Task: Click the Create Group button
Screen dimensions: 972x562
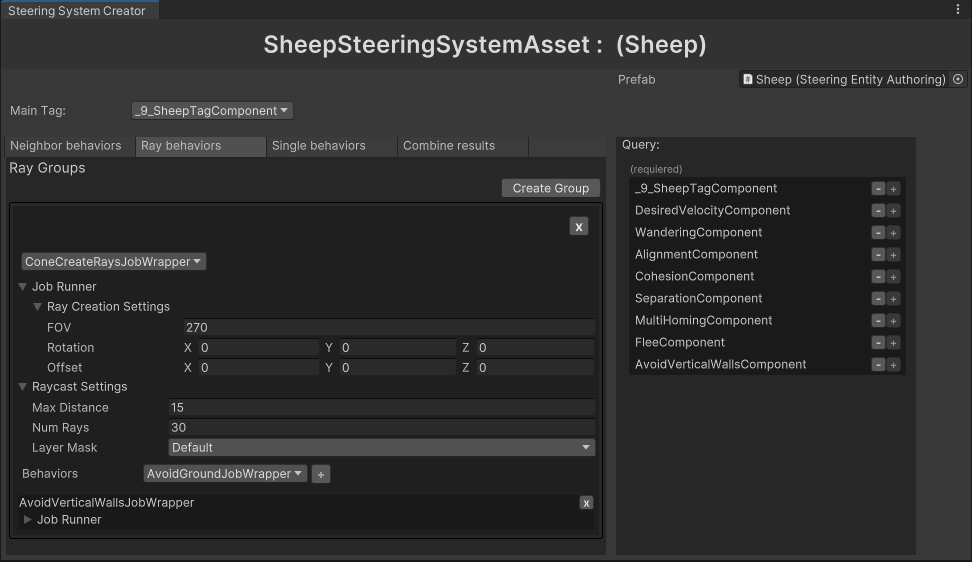Action: pyautogui.click(x=550, y=188)
